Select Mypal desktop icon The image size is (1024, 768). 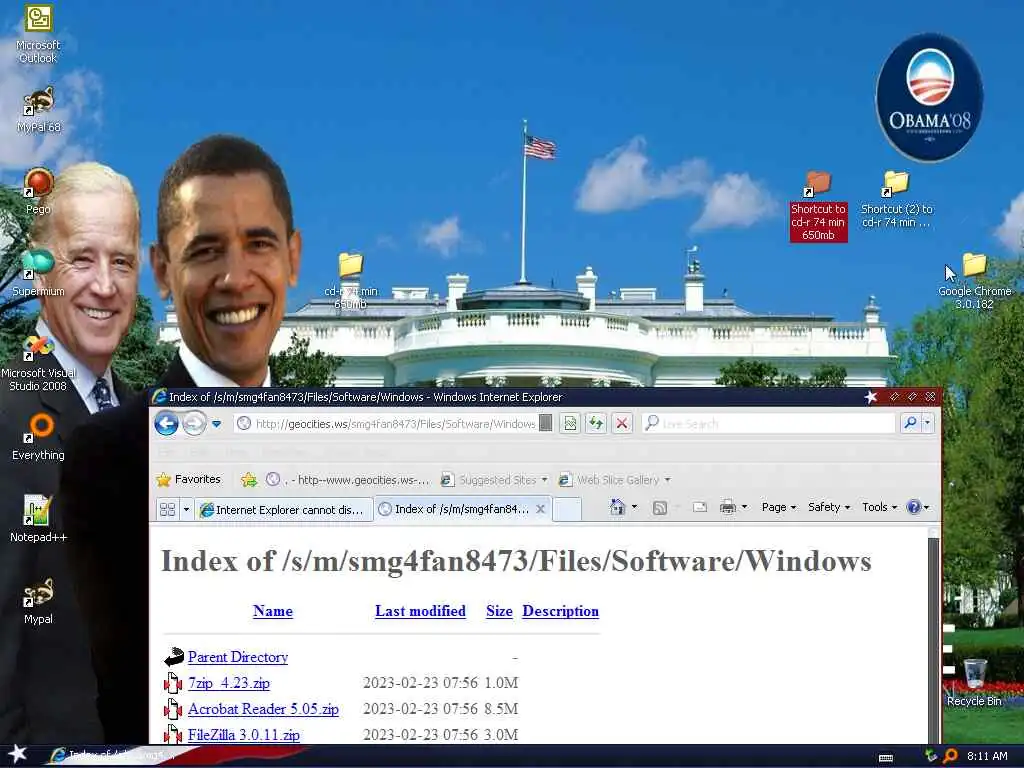tap(38, 601)
